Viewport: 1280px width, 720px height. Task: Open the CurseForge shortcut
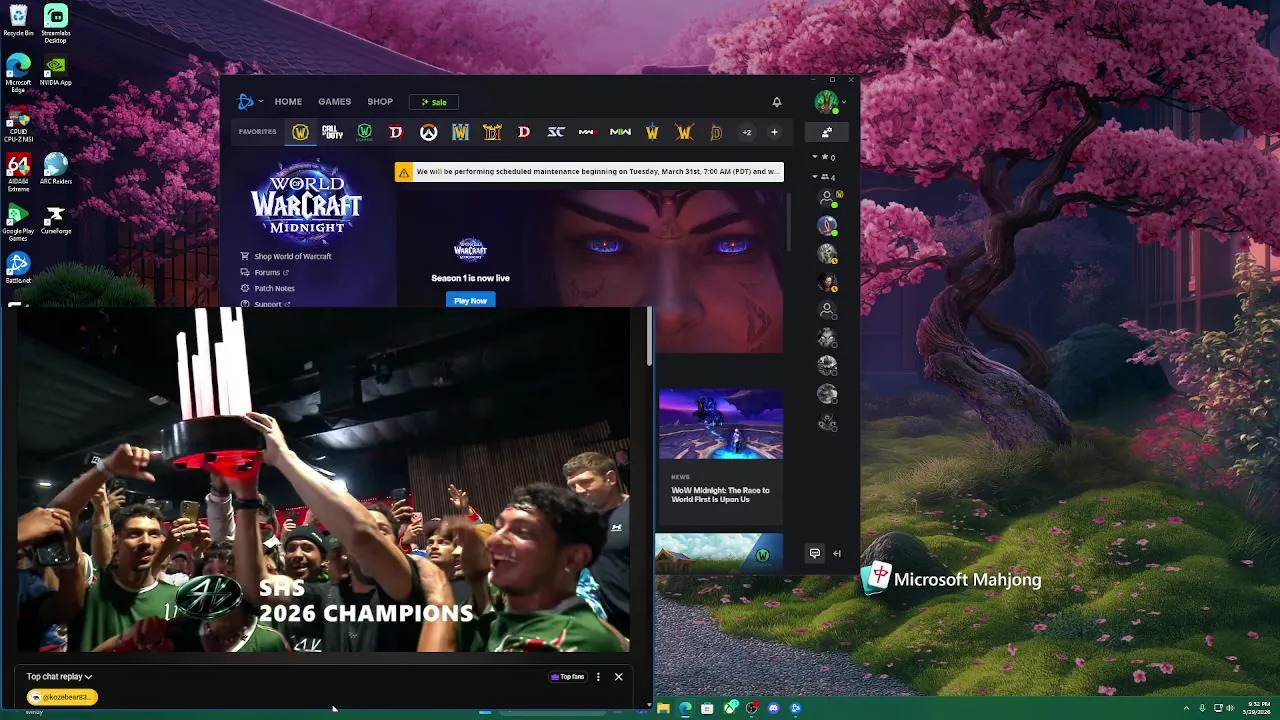pyautogui.click(x=55, y=220)
